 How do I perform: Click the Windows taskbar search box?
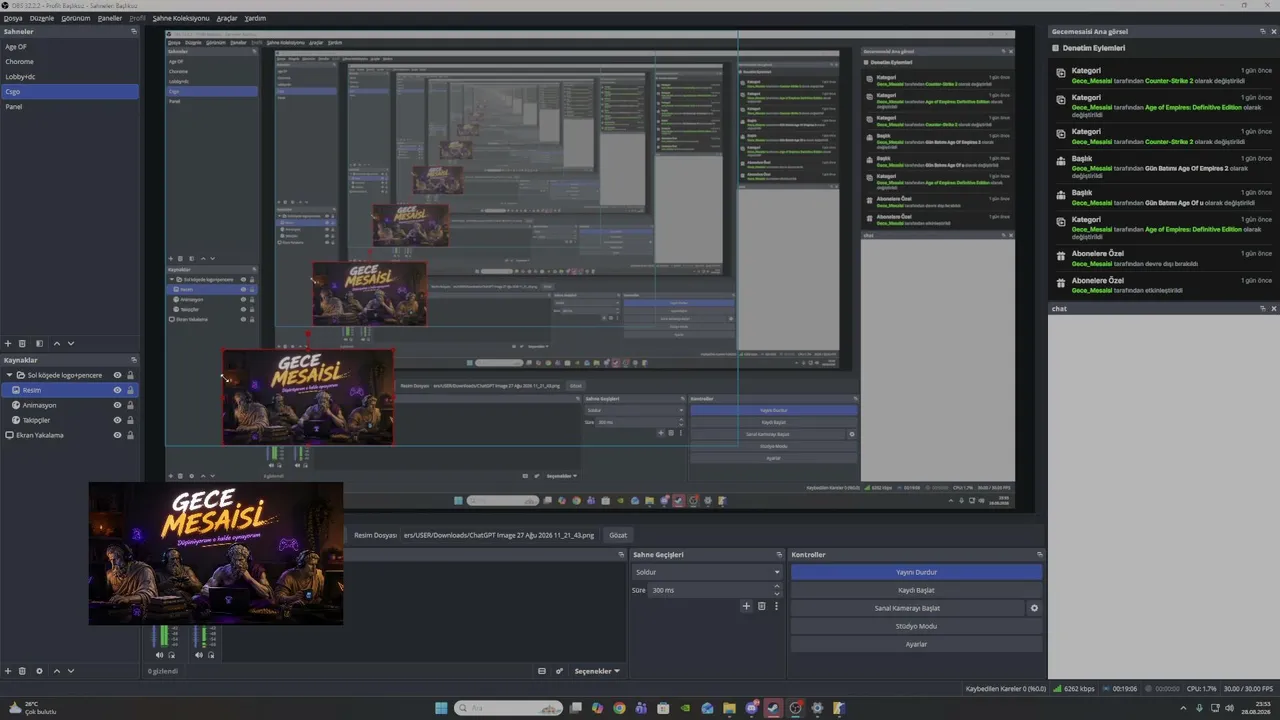pyautogui.click(x=508, y=708)
